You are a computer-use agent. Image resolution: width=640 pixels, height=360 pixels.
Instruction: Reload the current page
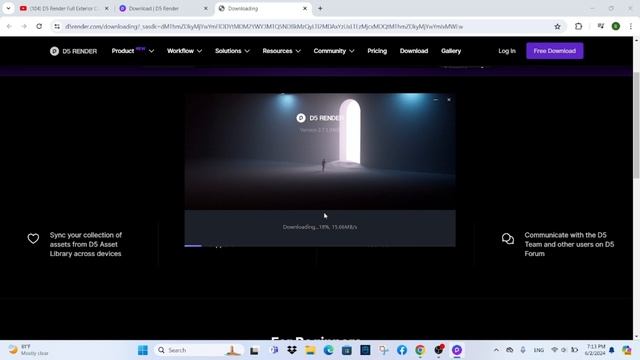(39, 26)
